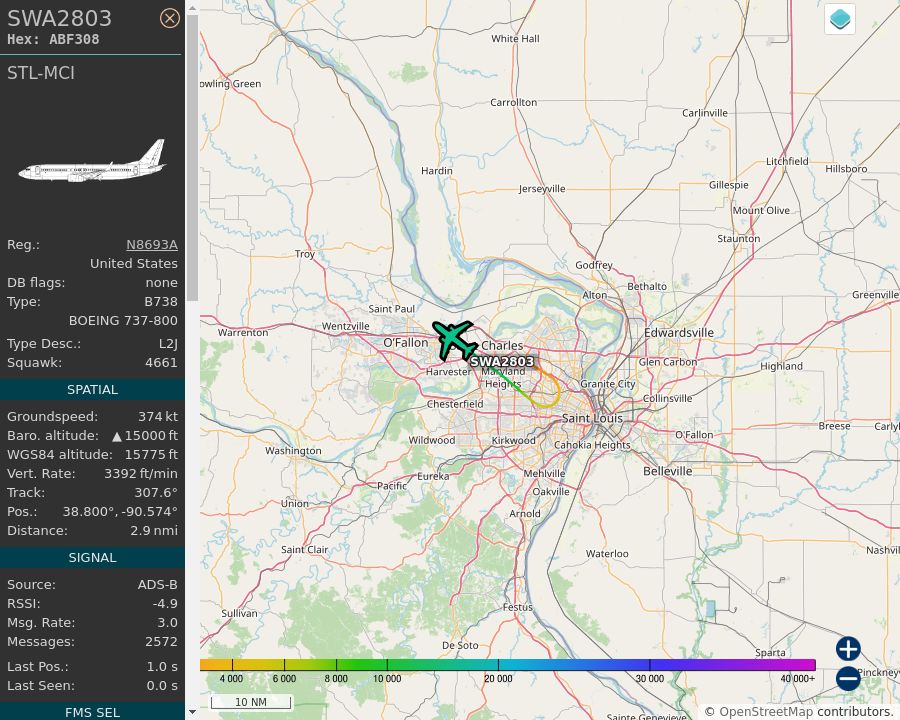Zoom in using the plus icon
Screen dimensions: 900x720
[847, 649]
